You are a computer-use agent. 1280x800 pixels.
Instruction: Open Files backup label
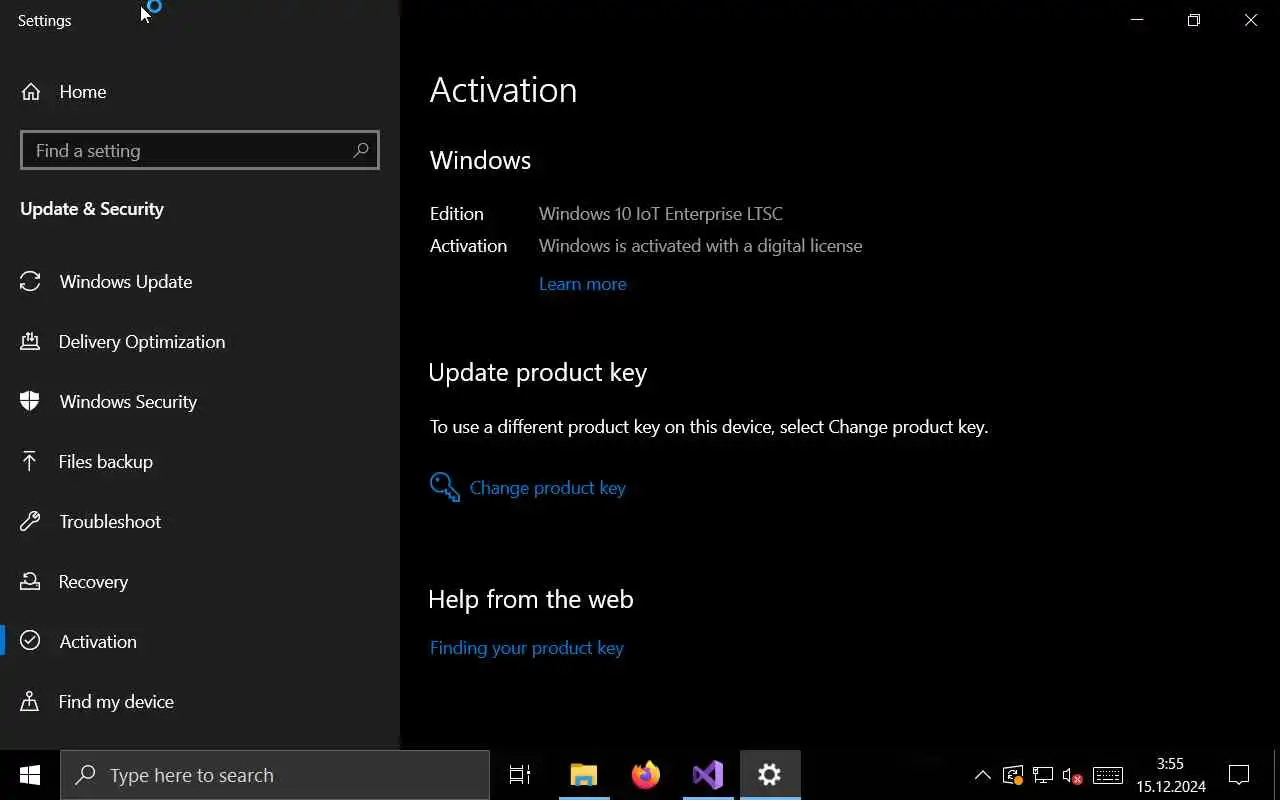[106, 462]
